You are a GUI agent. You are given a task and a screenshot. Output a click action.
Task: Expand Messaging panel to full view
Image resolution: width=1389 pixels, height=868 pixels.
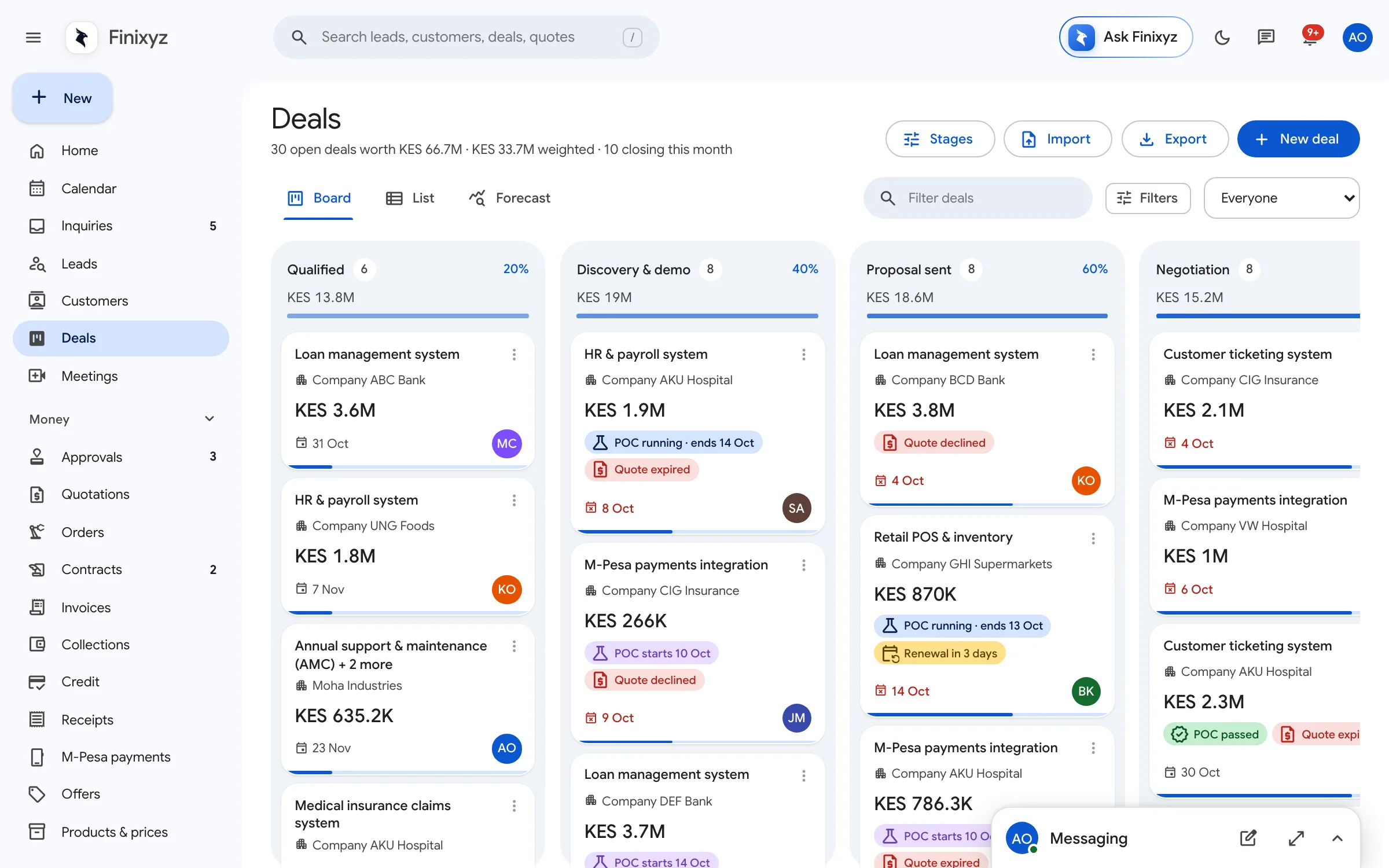(x=1296, y=838)
